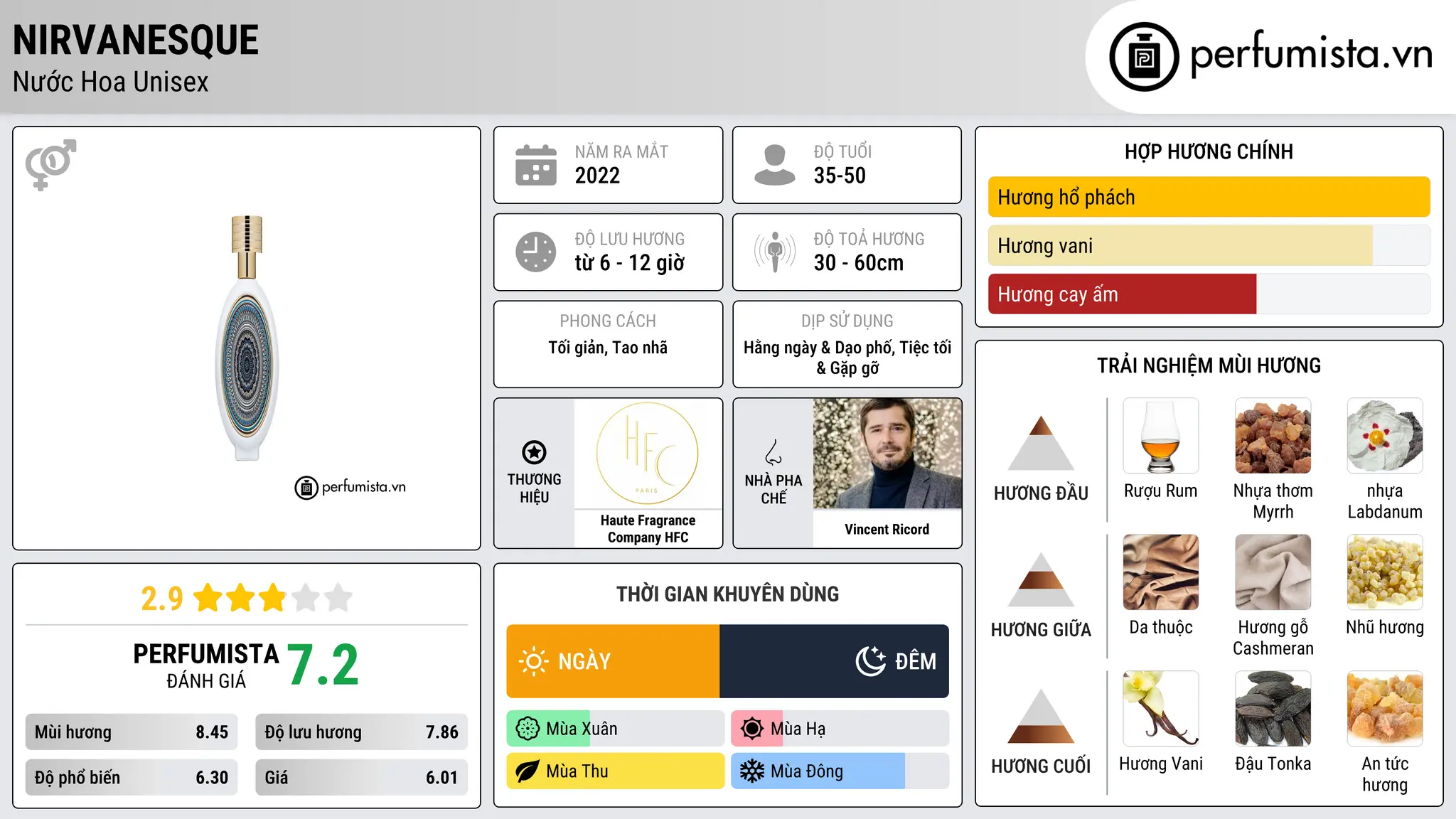Image resolution: width=1456 pixels, height=819 pixels.
Task: Click the Hương giữa pyramid icon
Action: click(1041, 579)
